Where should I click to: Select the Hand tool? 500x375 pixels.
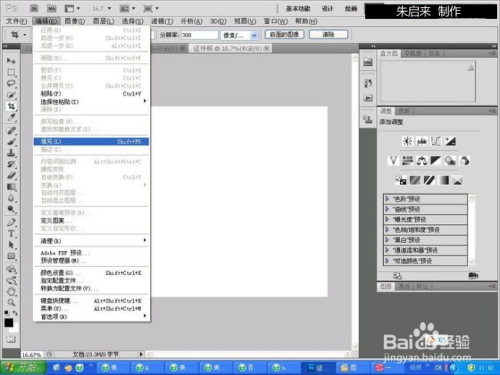click(x=11, y=292)
